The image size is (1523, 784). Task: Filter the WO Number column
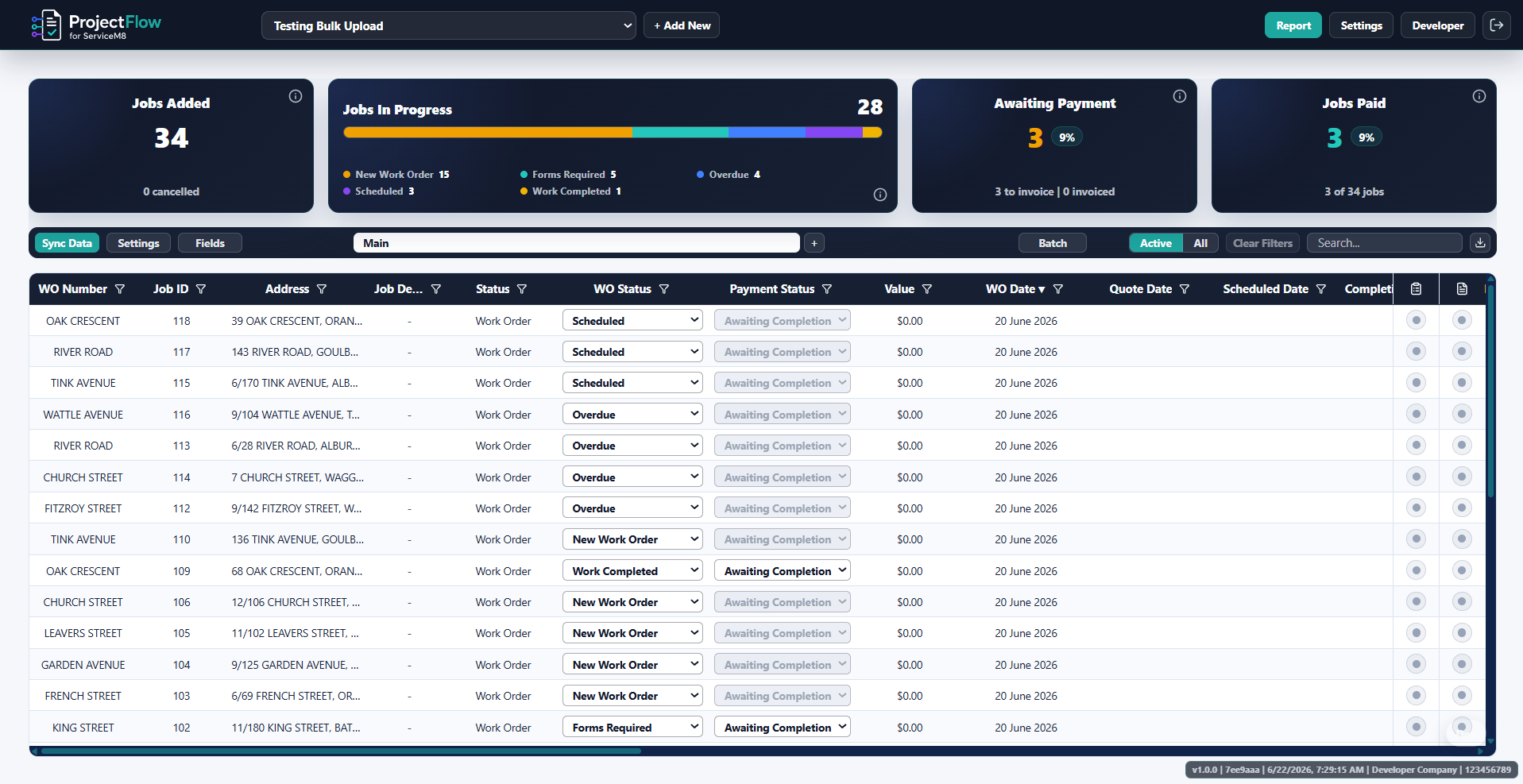(x=120, y=289)
